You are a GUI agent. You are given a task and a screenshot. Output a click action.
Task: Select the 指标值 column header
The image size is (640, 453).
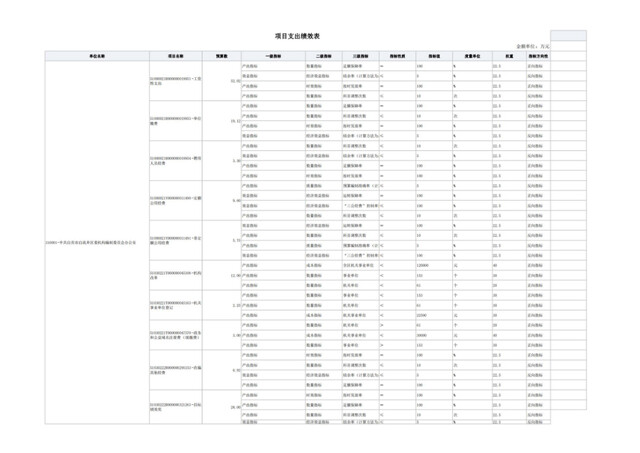point(434,56)
